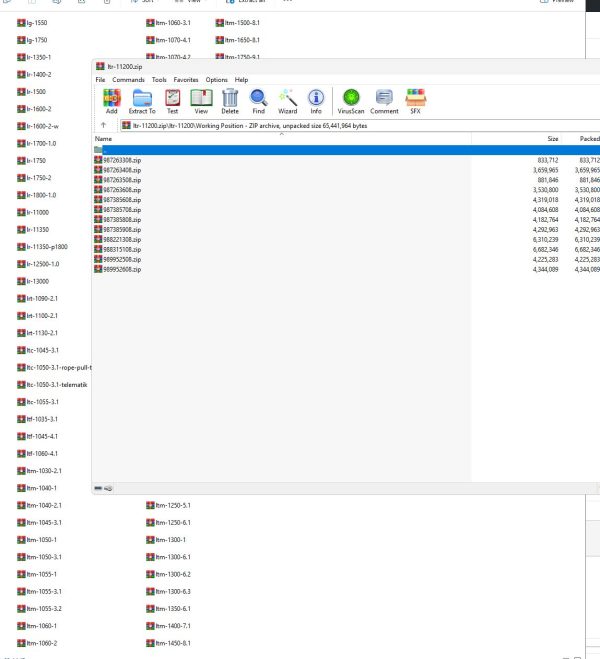The height and width of the screenshot is (659, 600).
Task: Open the Commands menu
Action: tap(128, 79)
